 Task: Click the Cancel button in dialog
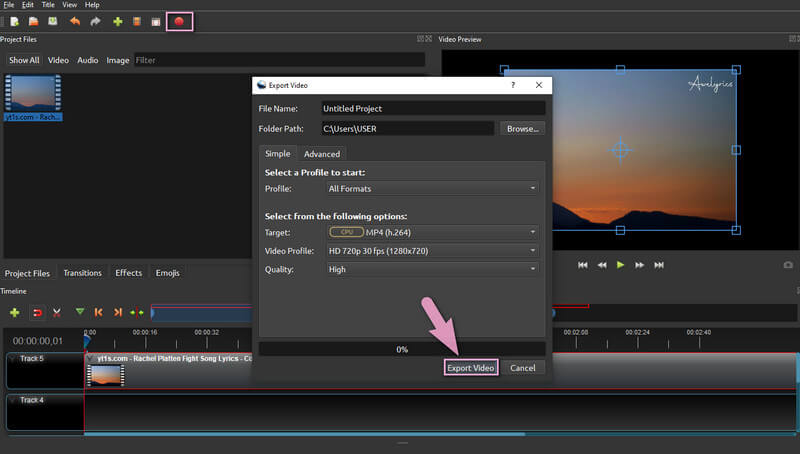pos(522,368)
